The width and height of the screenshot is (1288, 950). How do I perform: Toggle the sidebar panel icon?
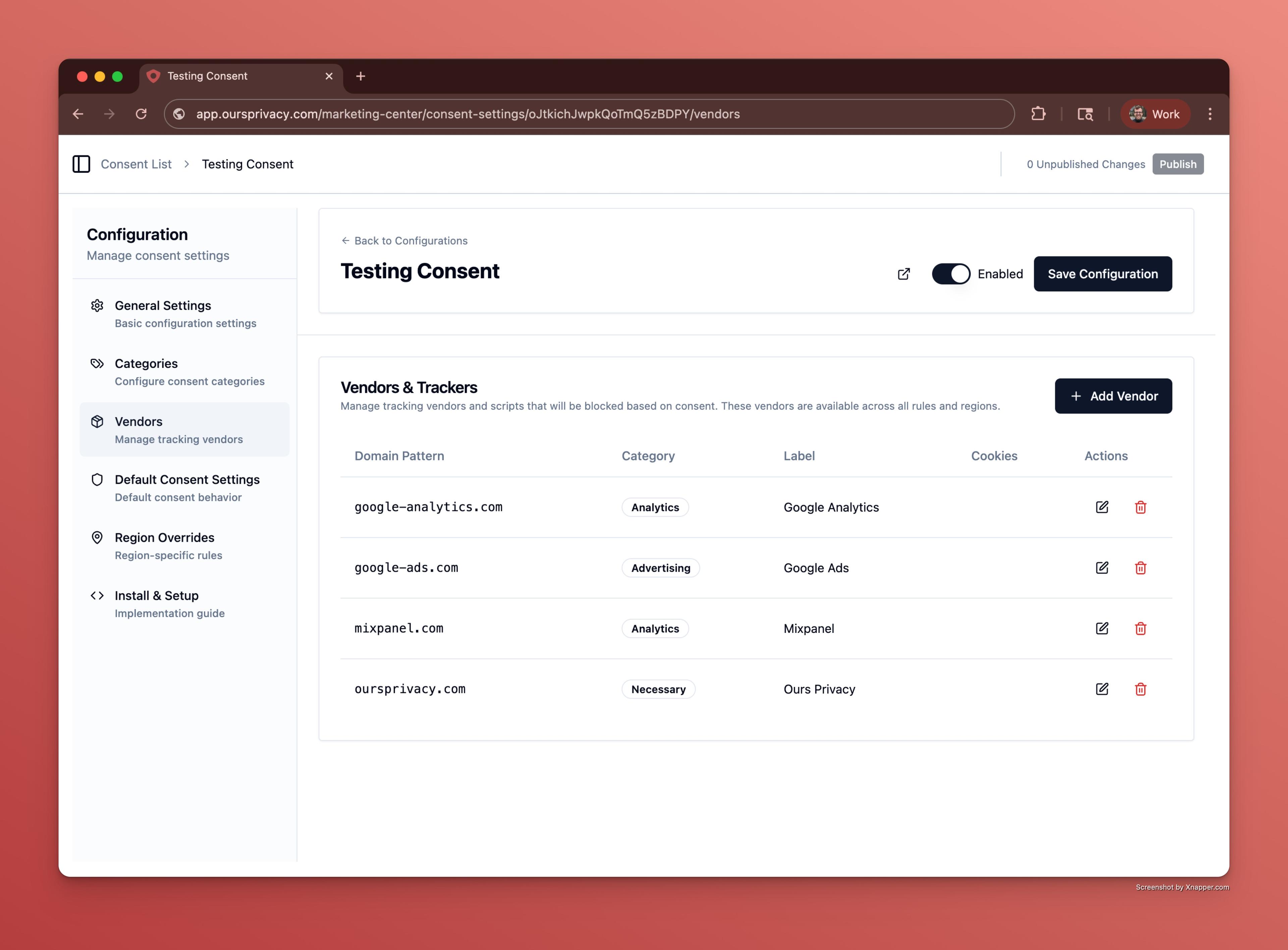coord(81,164)
